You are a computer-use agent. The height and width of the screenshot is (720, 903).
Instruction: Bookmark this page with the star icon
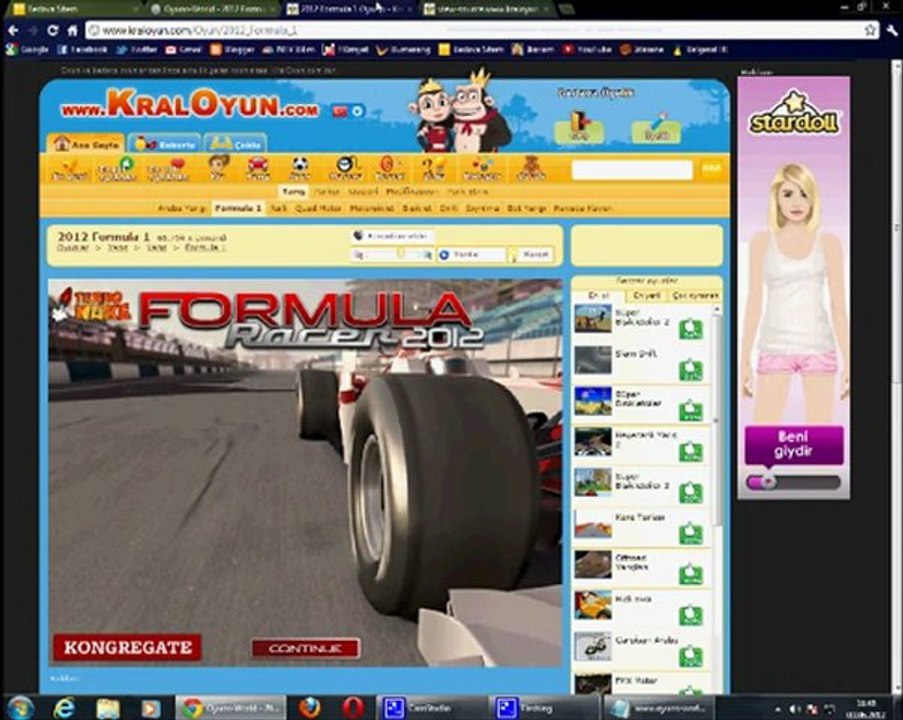pyautogui.click(x=870, y=30)
